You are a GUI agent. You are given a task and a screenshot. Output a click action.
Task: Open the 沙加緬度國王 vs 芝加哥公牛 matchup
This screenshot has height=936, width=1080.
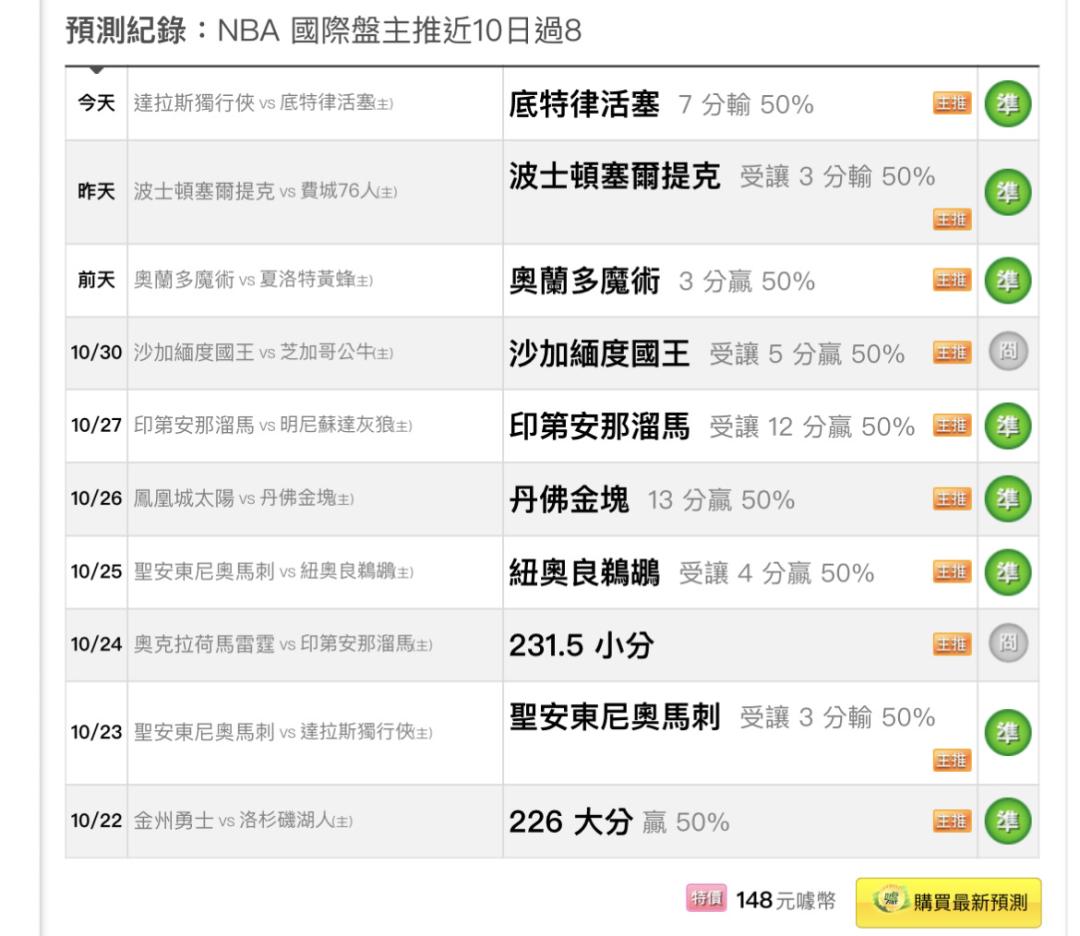tap(263, 353)
